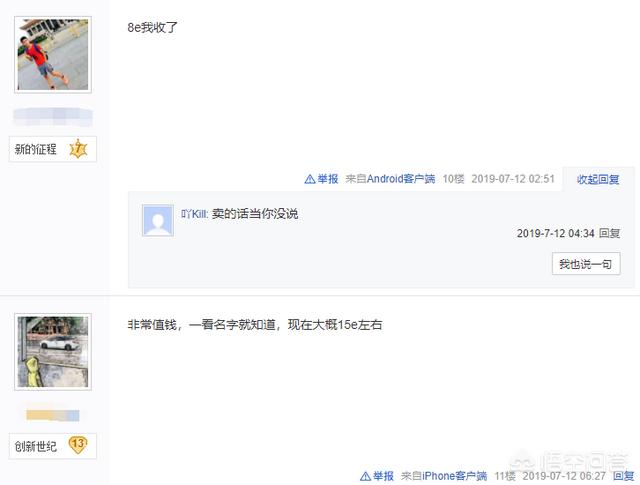Open the default avatar of the YKill reply
640x485 pixels.
[158, 220]
